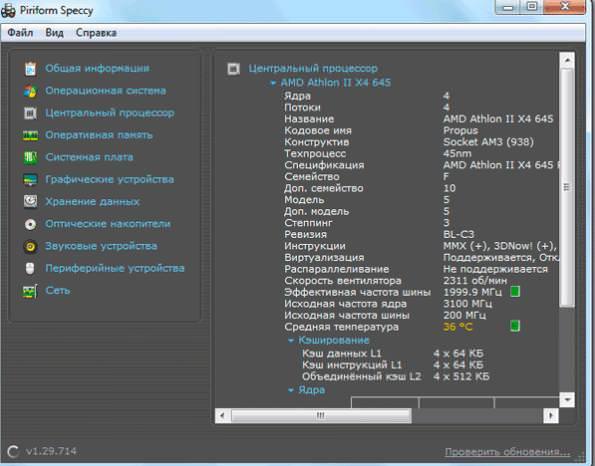Click the Центральный процессор sidebar chip icon
Image resolution: width=595 pixels, height=466 pixels.
click(30, 113)
